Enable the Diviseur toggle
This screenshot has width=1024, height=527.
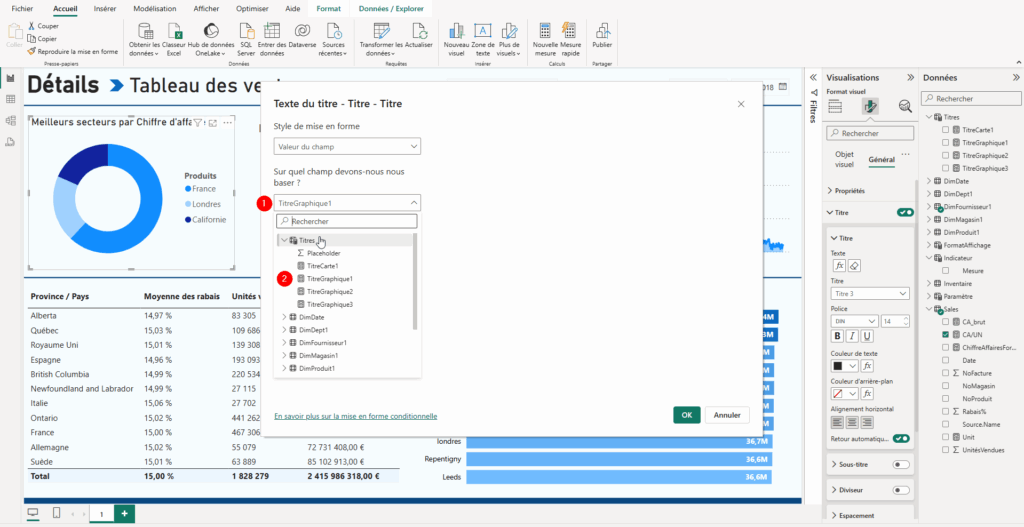coord(901,490)
